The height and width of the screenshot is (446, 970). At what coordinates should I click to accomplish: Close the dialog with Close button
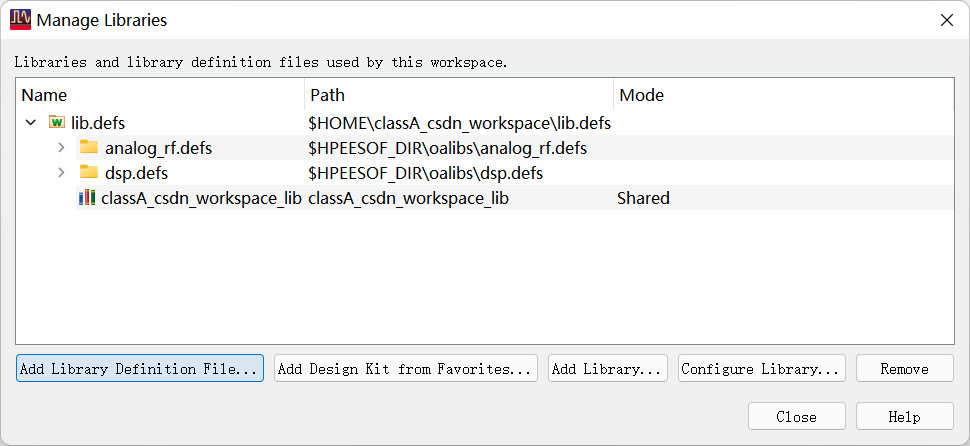796,417
